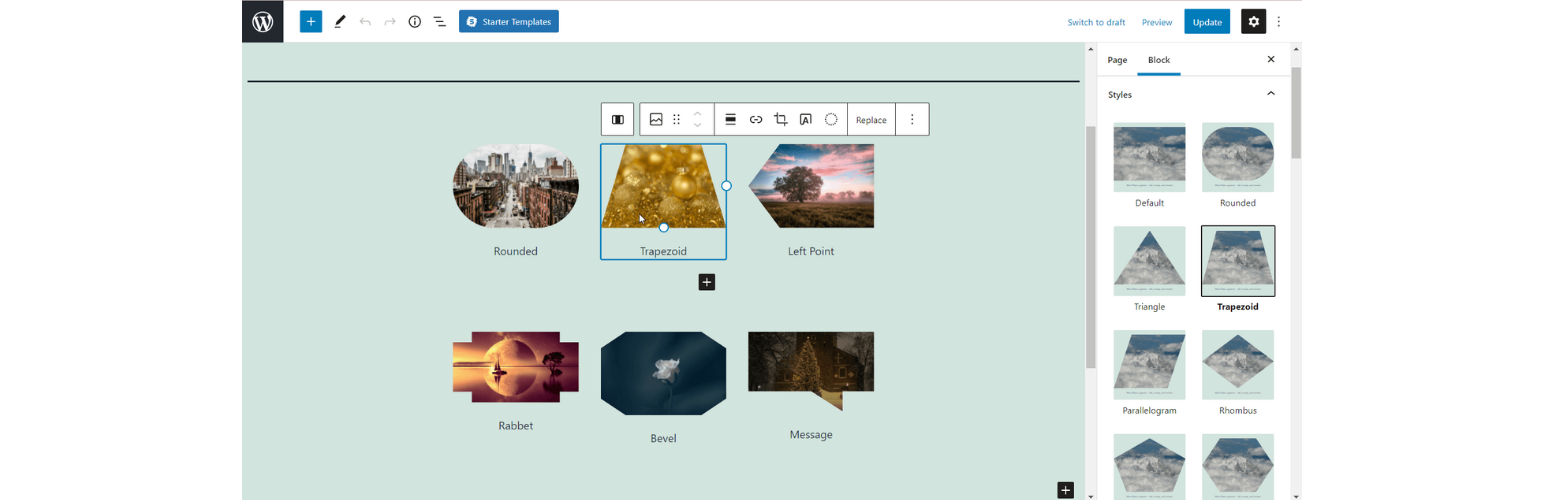Click the editor canvas scrollbar
1544x500 pixels.
[1091, 247]
